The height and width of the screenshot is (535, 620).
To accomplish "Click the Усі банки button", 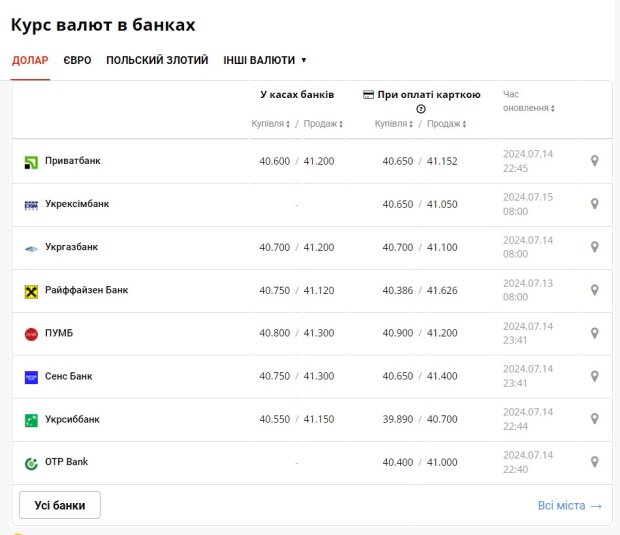I will pyautogui.click(x=60, y=505).
